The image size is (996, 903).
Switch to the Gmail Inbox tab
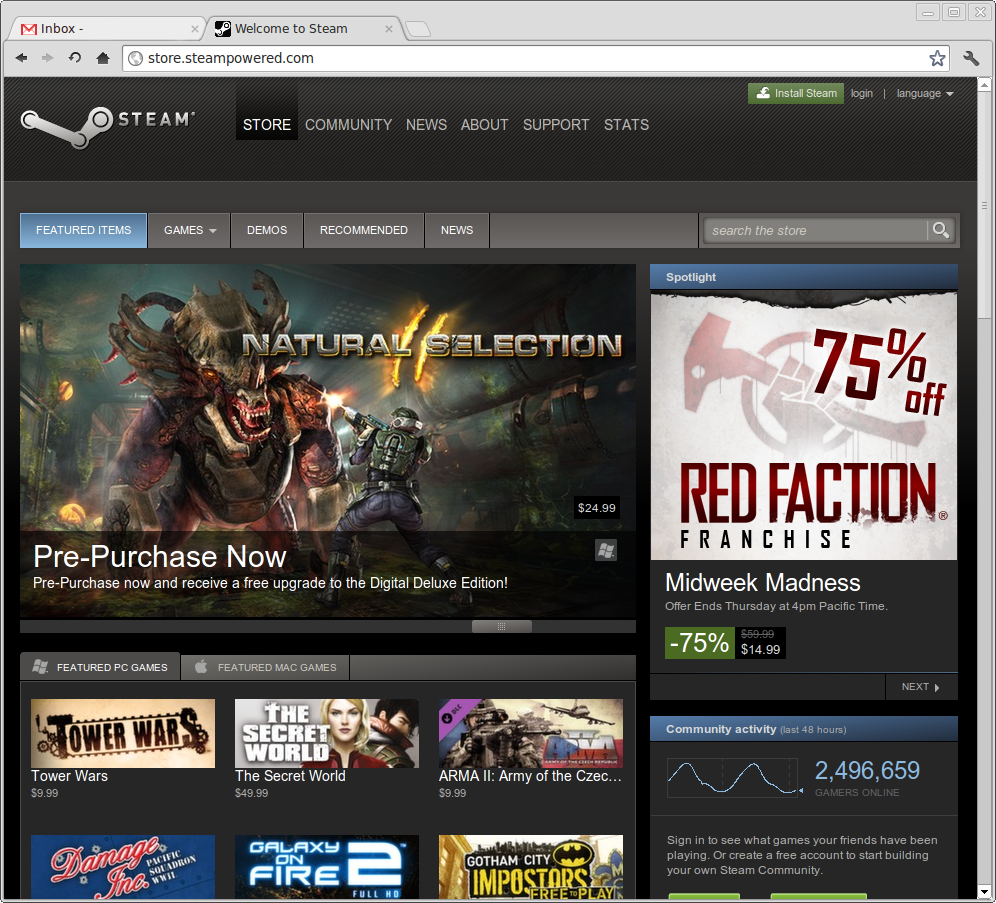click(108, 29)
